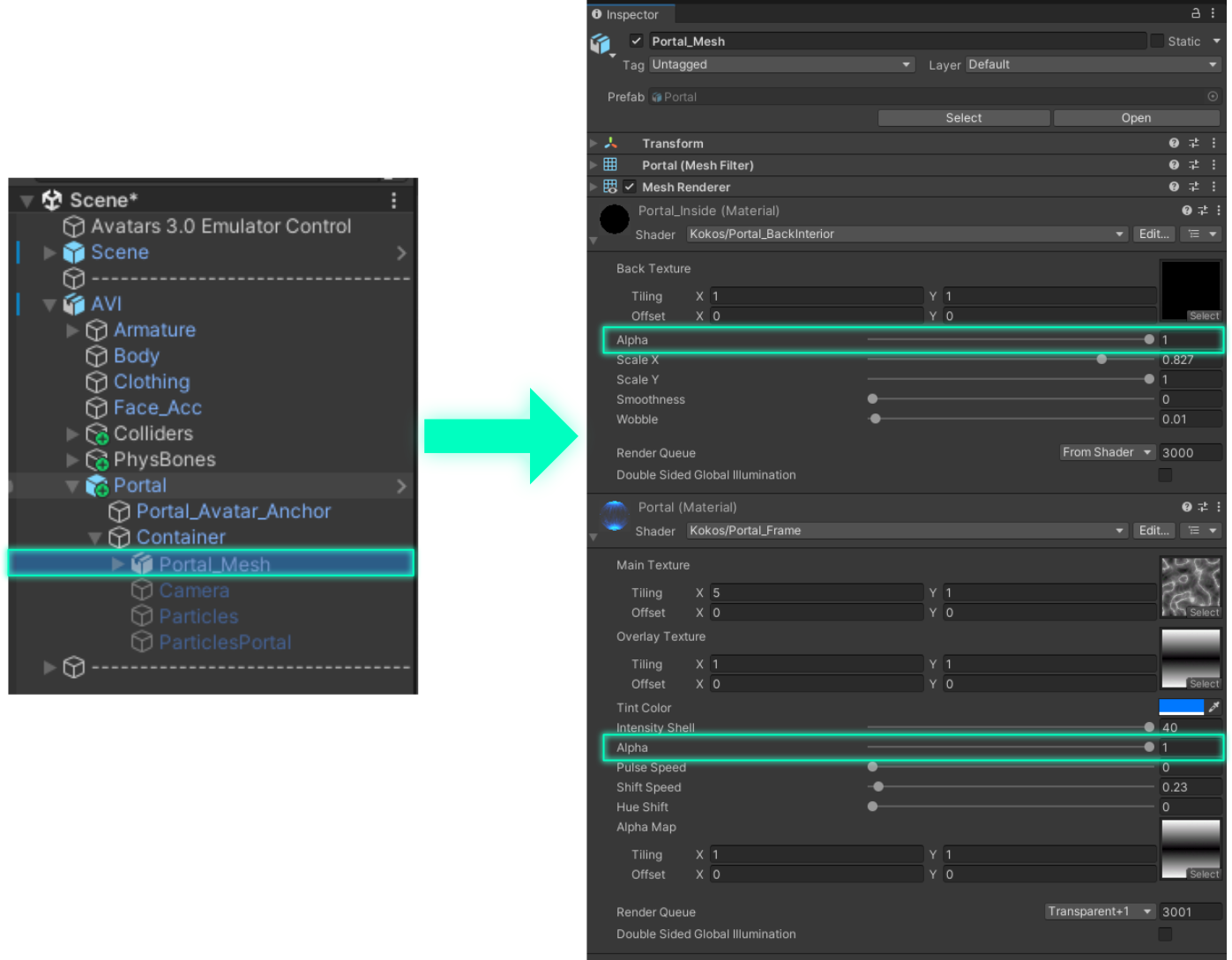This screenshot has width=1232, height=960.
Task: Open Portal Mesh Filter help icon
Action: (1174, 165)
